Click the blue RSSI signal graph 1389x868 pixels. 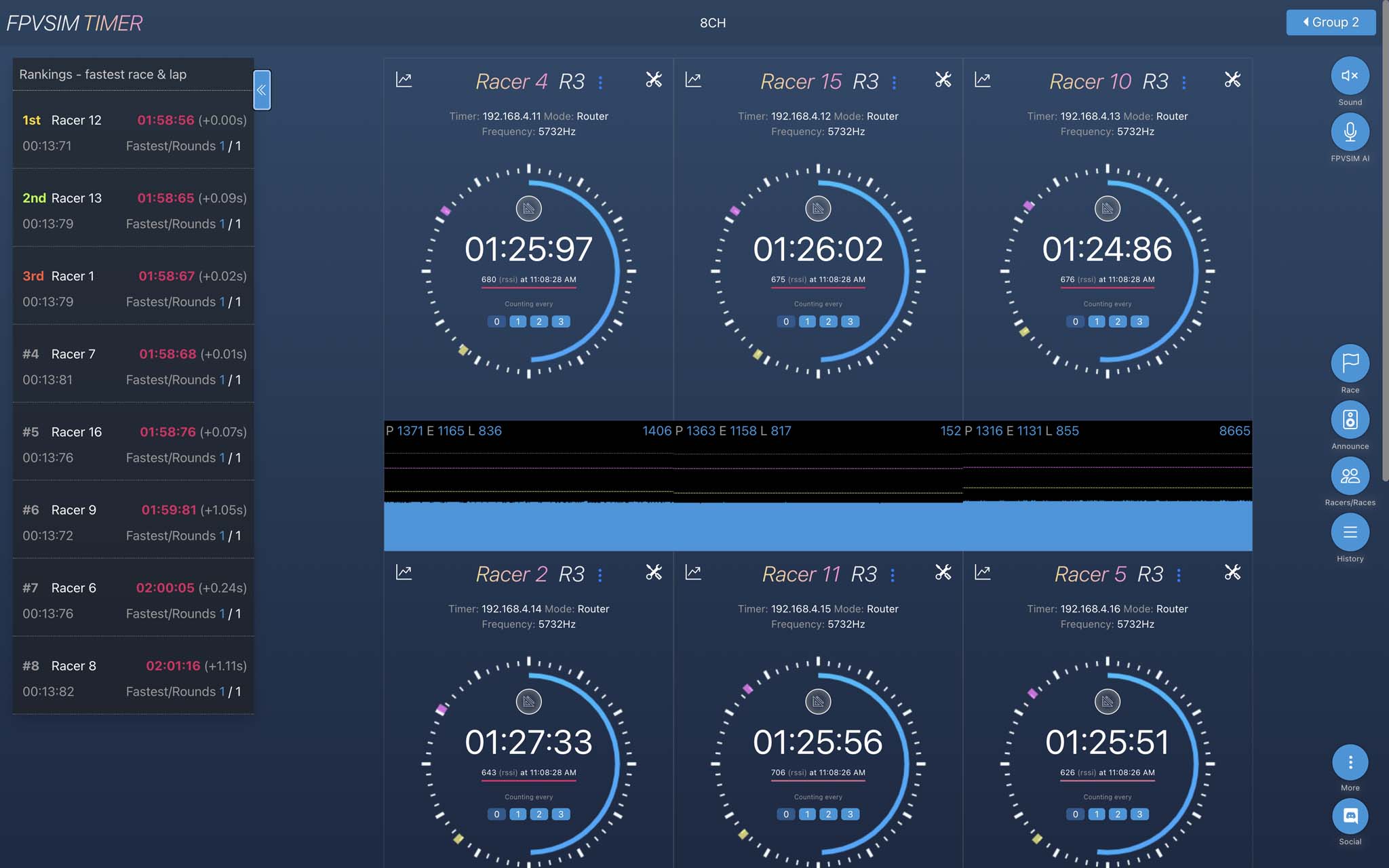817,526
